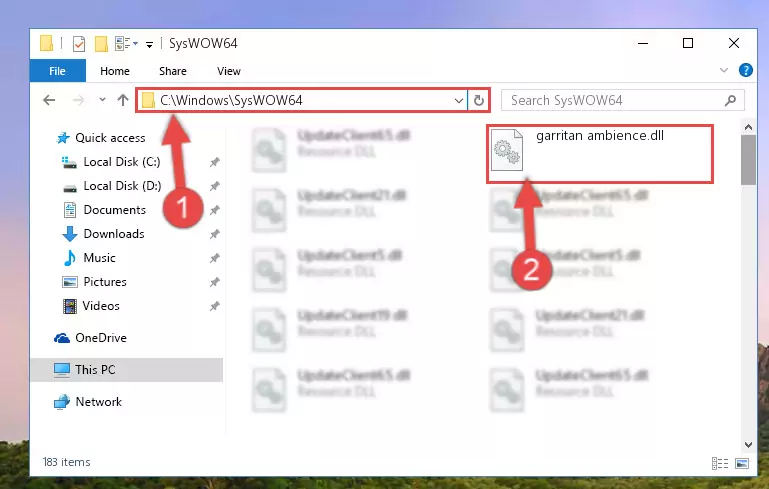This screenshot has height=489, width=769.
Task: Go forward with the right arrow button
Action: (77, 101)
